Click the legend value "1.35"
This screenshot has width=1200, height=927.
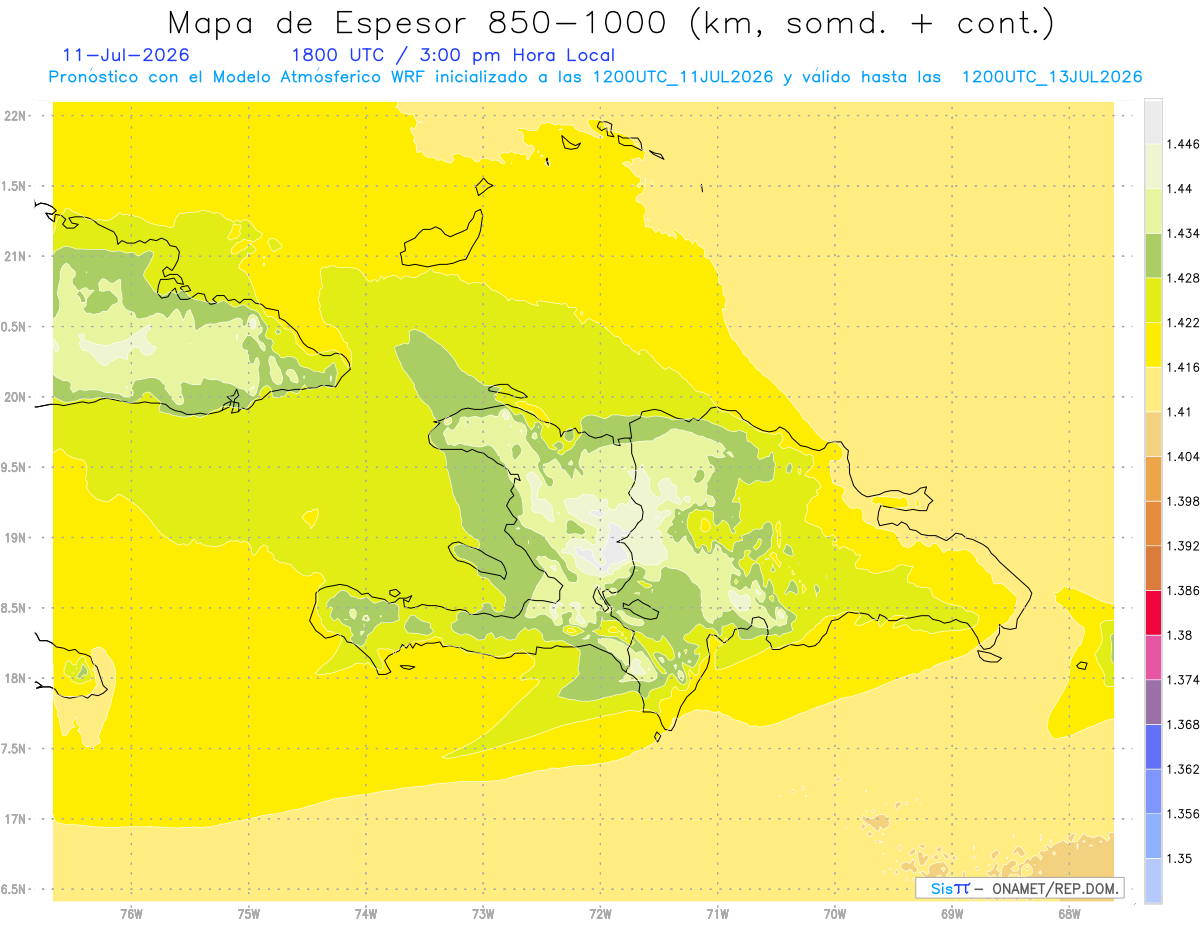(1180, 857)
